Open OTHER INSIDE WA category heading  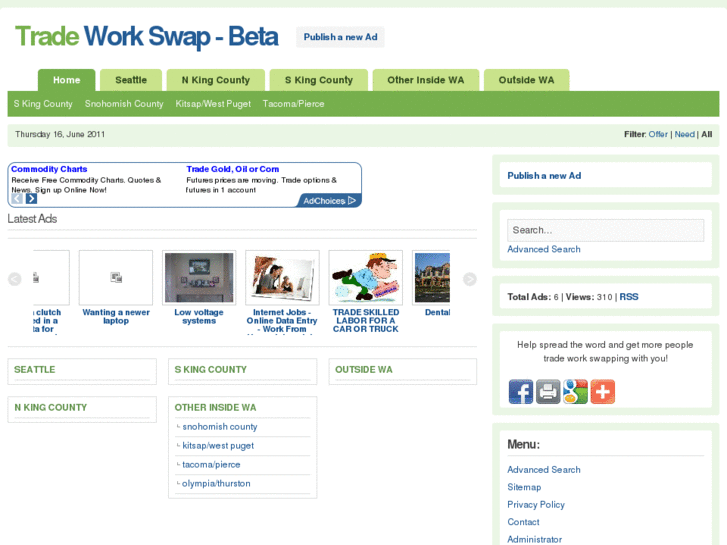[x=215, y=407]
